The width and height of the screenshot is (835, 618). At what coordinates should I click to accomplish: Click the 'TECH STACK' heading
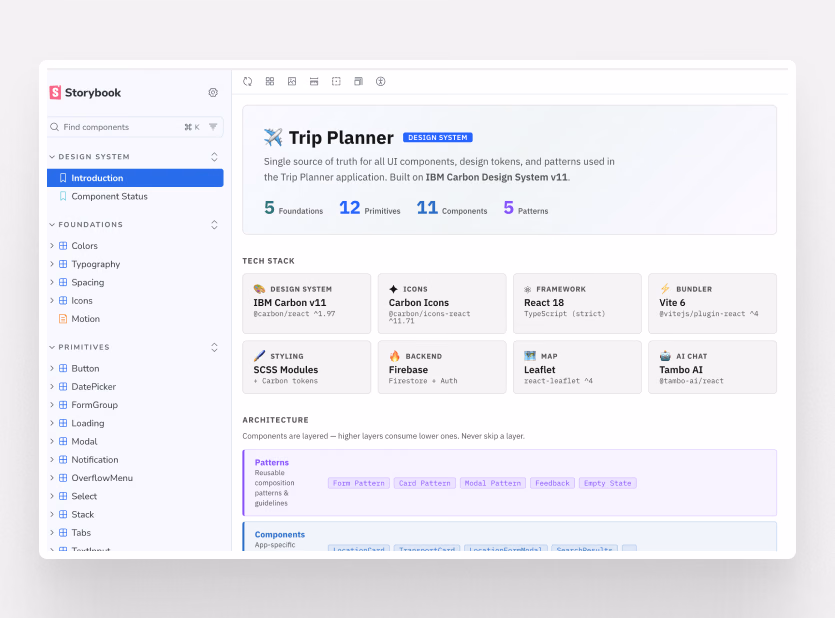point(268,261)
